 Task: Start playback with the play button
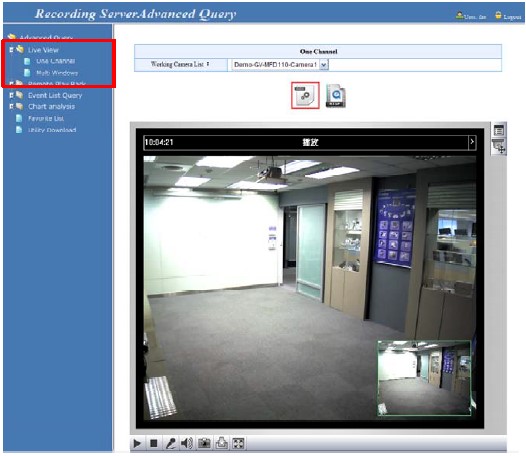click(x=137, y=444)
